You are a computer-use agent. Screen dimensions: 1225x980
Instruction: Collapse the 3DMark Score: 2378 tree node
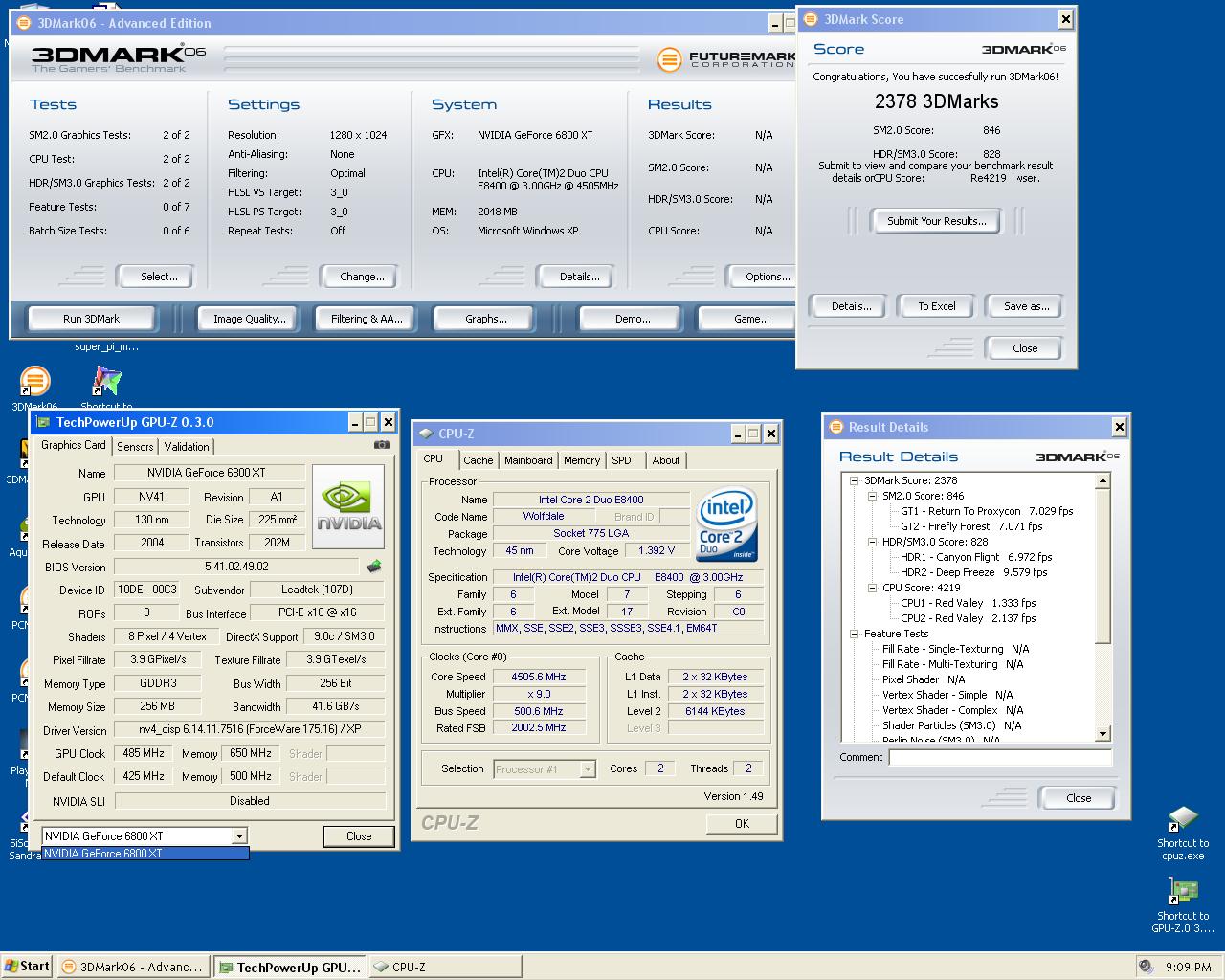854,481
